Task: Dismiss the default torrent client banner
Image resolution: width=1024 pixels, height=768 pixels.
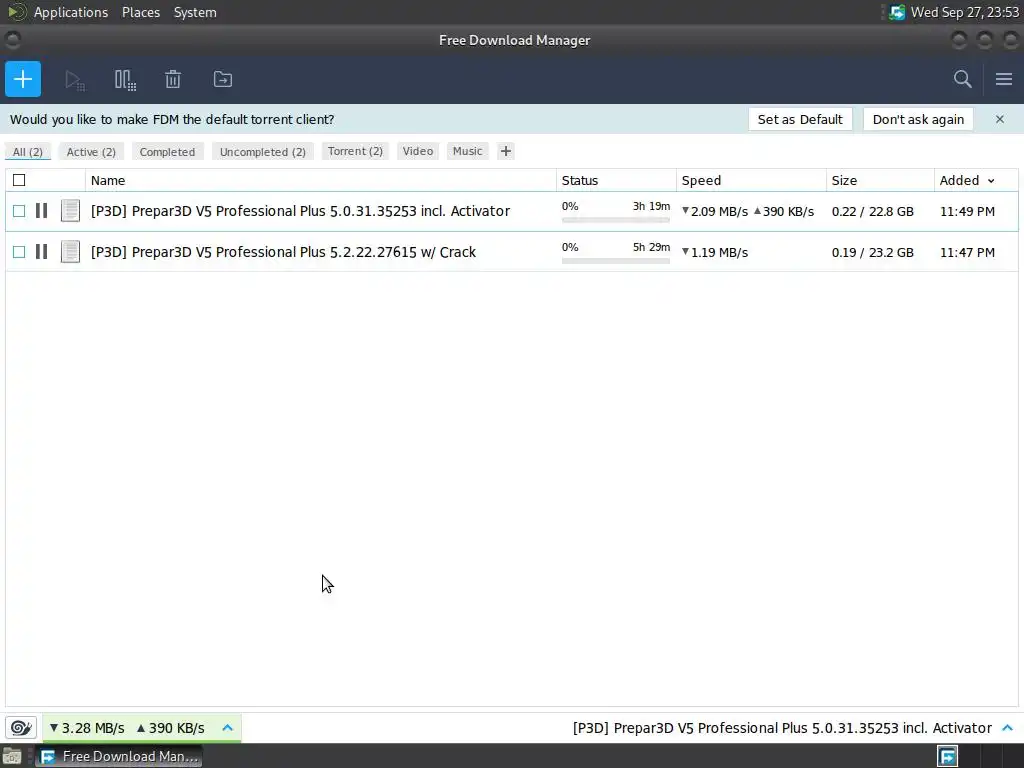Action: coord(1000,120)
